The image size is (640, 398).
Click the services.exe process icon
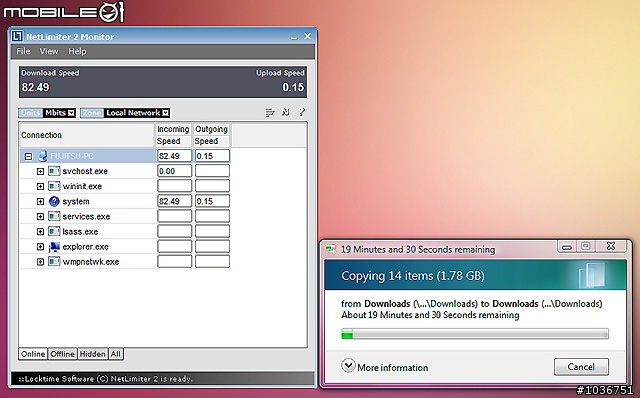54,216
